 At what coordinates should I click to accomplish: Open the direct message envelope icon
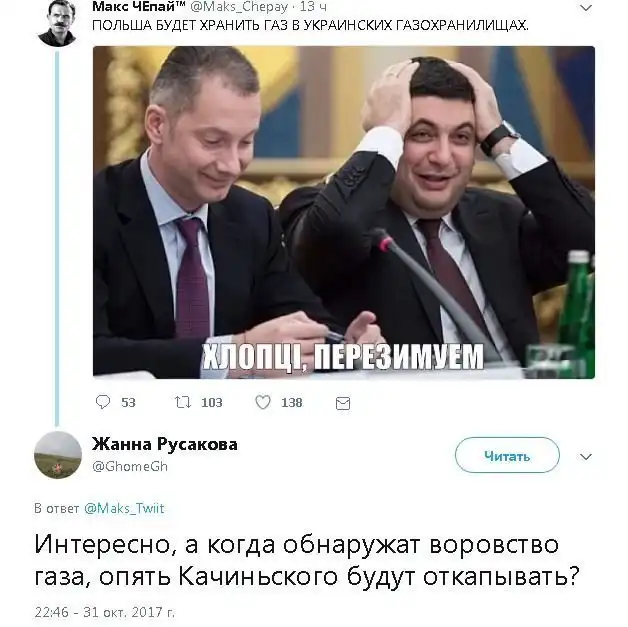tap(343, 403)
